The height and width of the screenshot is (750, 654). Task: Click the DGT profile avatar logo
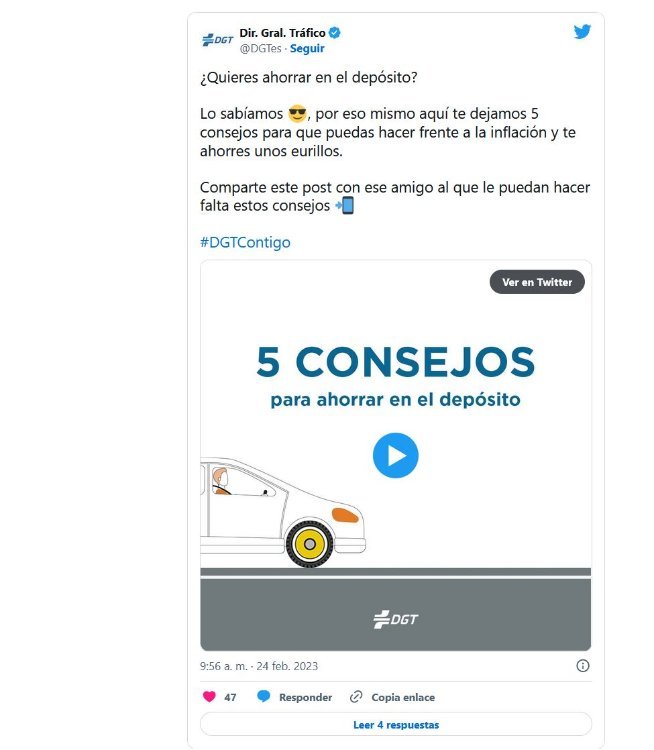tap(217, 40)
